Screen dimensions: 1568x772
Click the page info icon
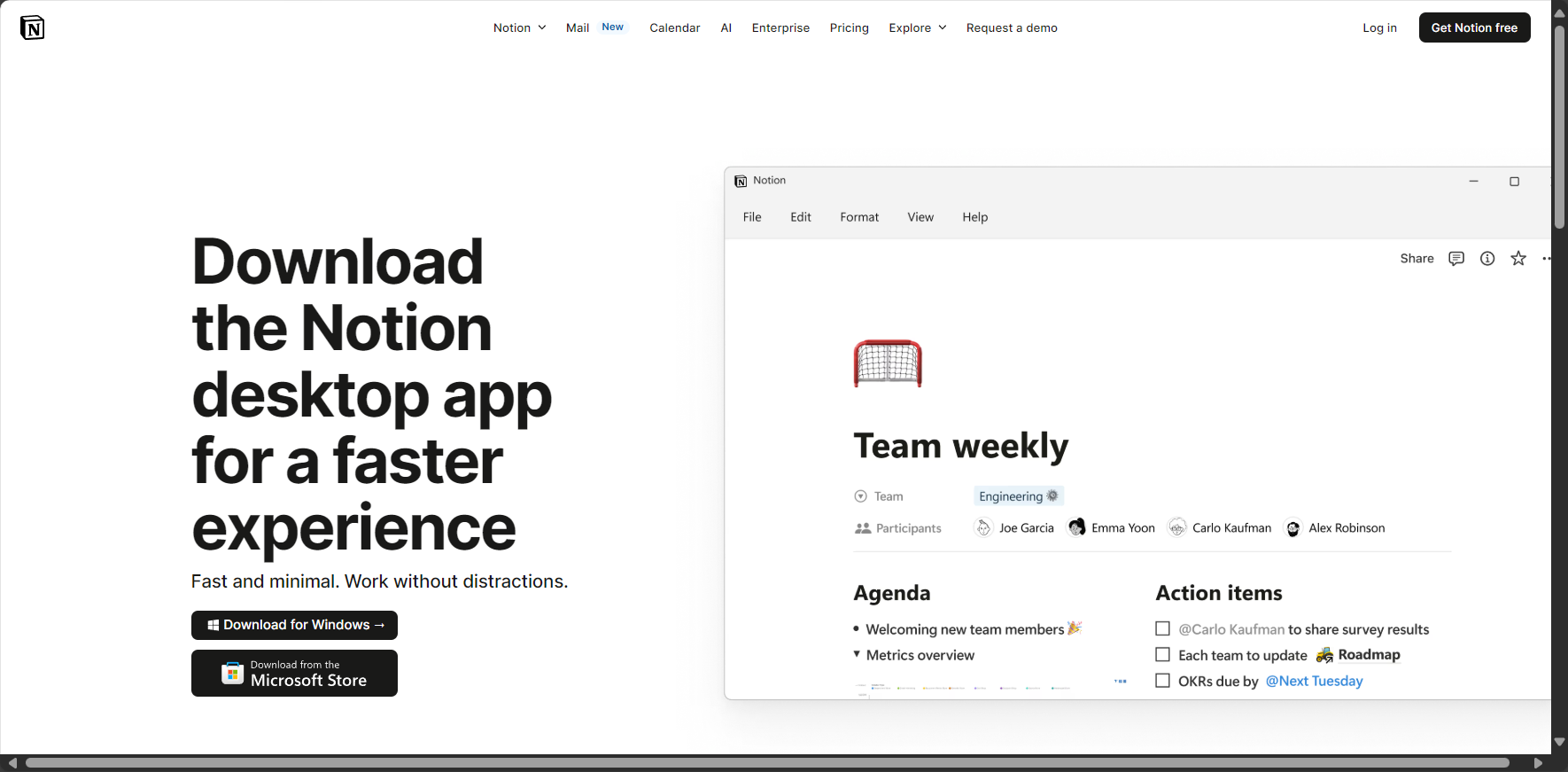click(1487, 259)
